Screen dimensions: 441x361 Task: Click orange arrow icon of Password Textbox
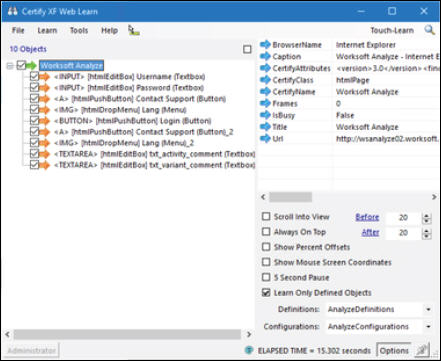tap(44, 88)
